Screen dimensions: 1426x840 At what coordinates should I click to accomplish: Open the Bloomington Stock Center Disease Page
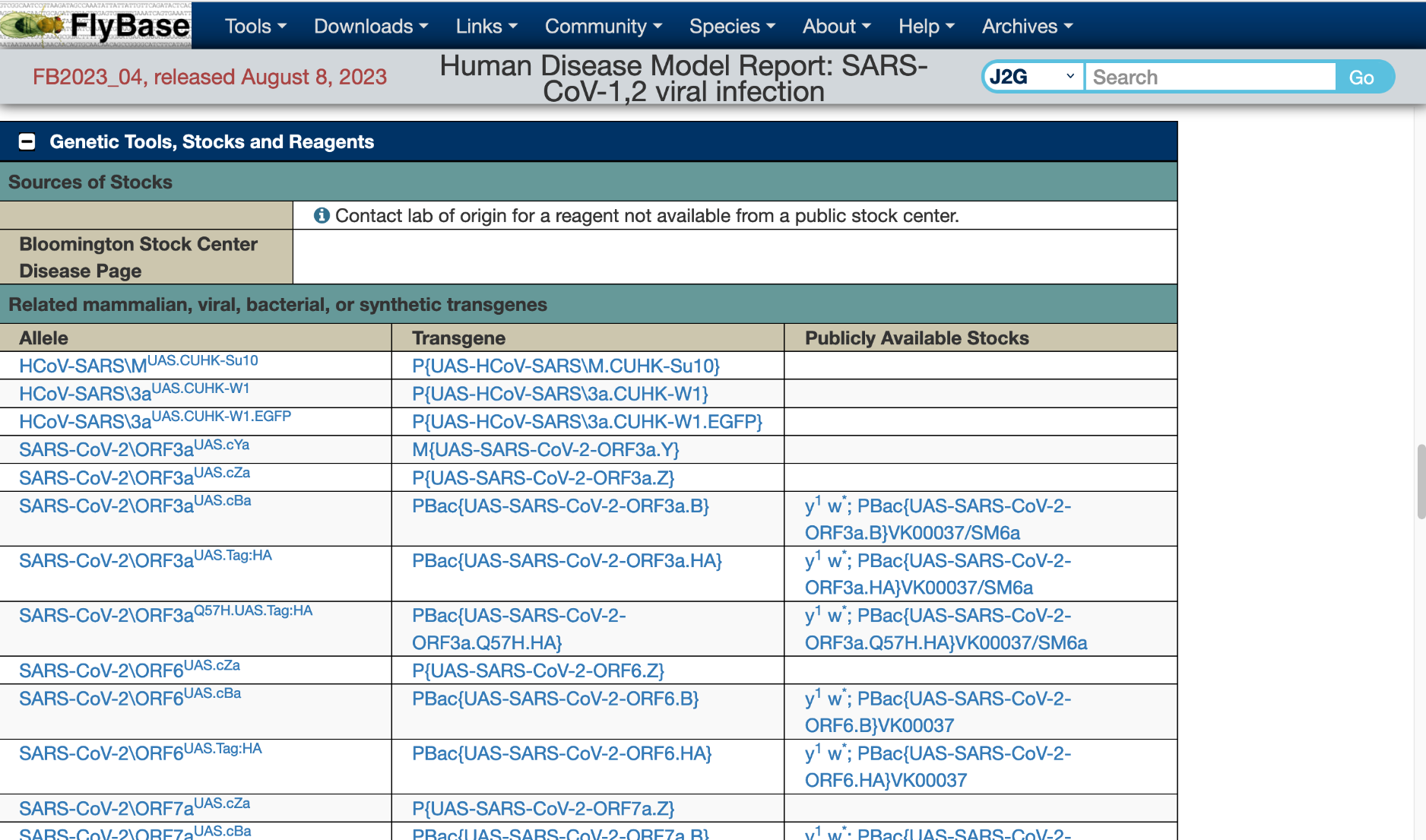point(138,257)
